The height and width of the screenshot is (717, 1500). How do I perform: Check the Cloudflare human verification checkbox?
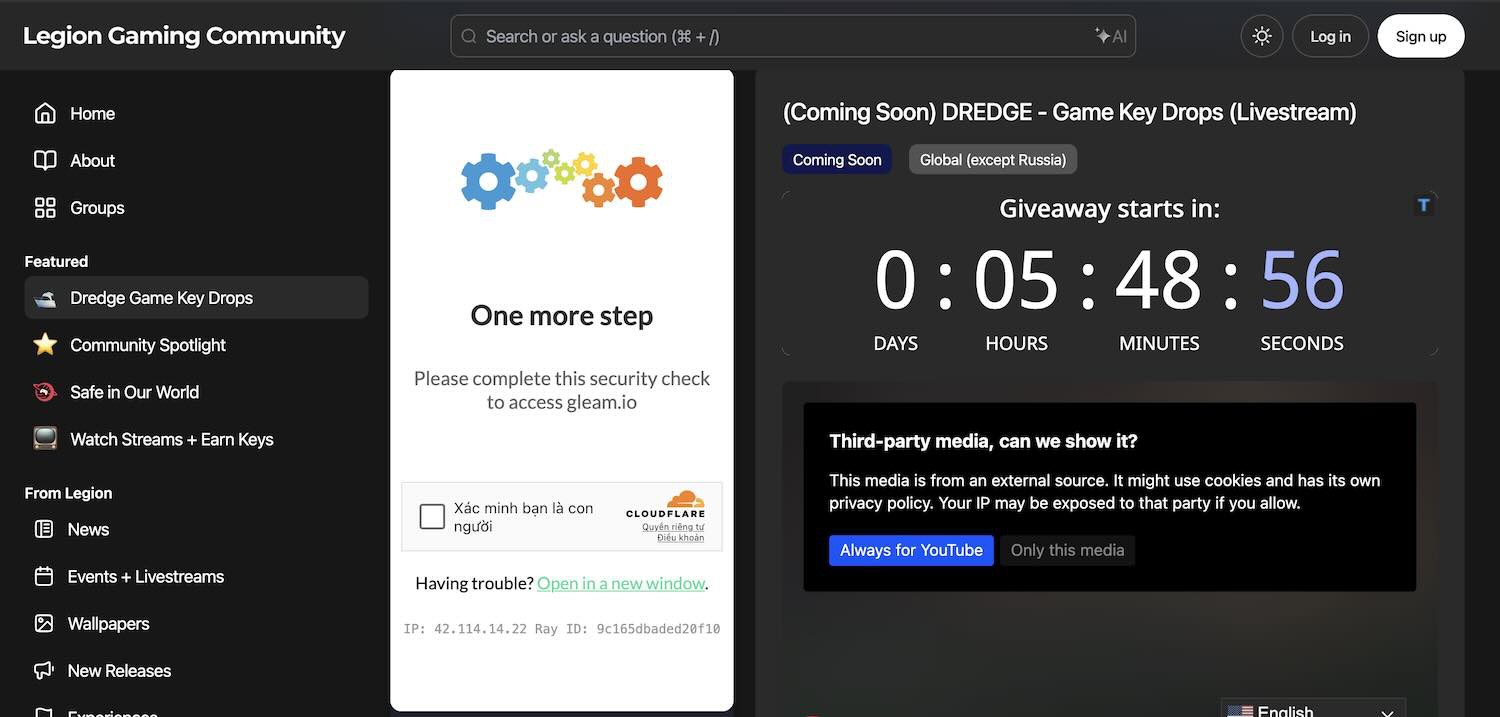pos(432,516)
